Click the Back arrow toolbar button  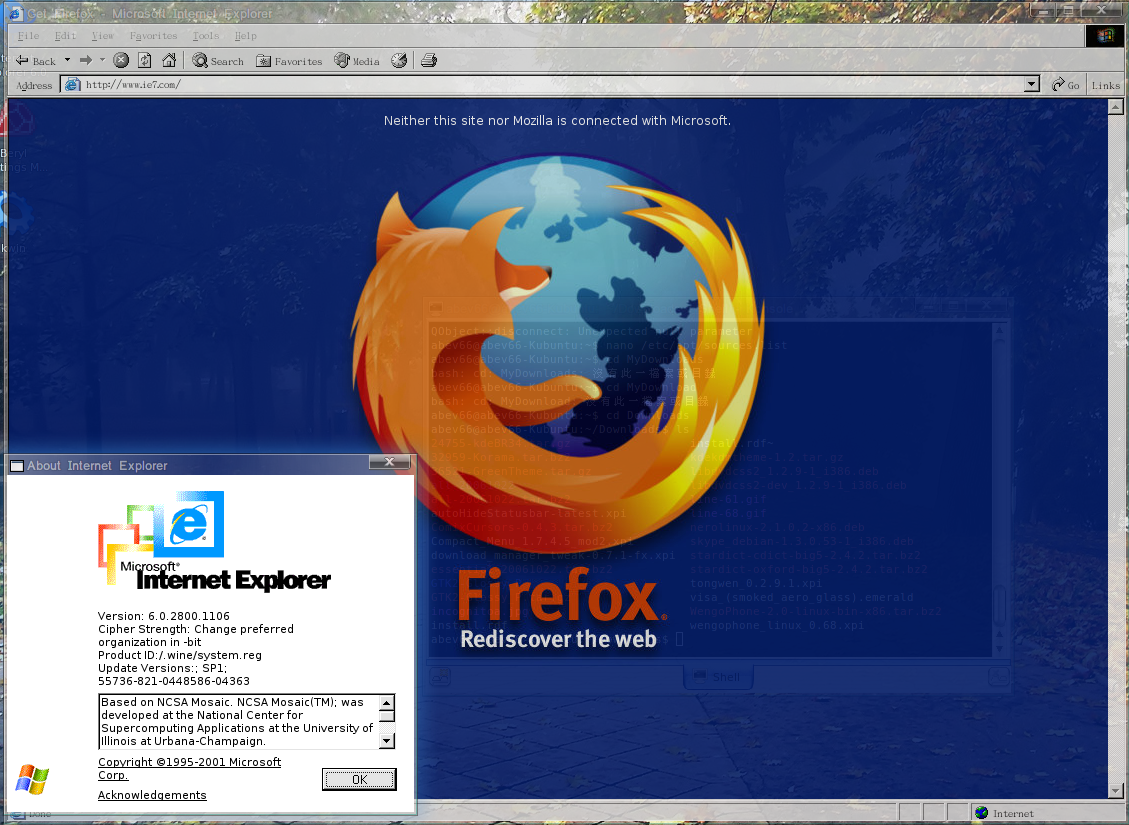(35, 60)
